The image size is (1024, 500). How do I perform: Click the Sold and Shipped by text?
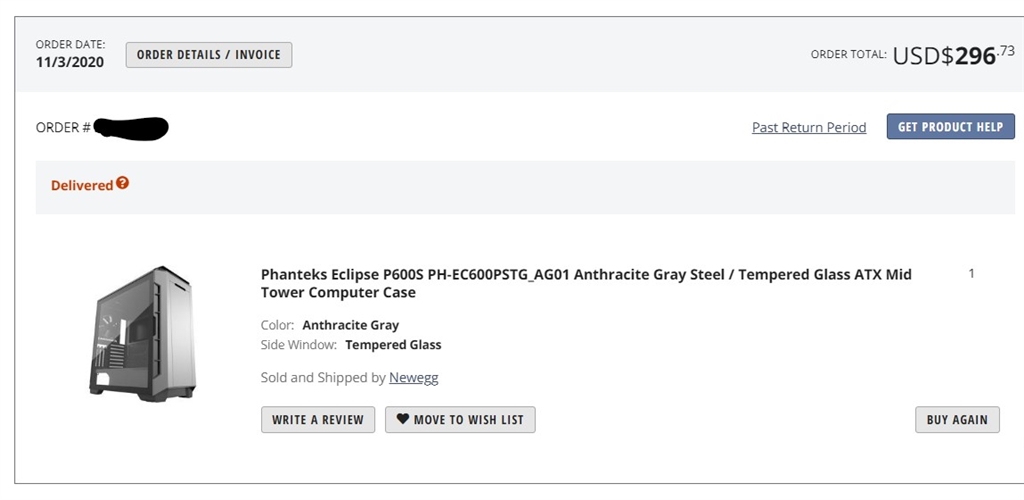pyautogui.click(x=323, y=378)
